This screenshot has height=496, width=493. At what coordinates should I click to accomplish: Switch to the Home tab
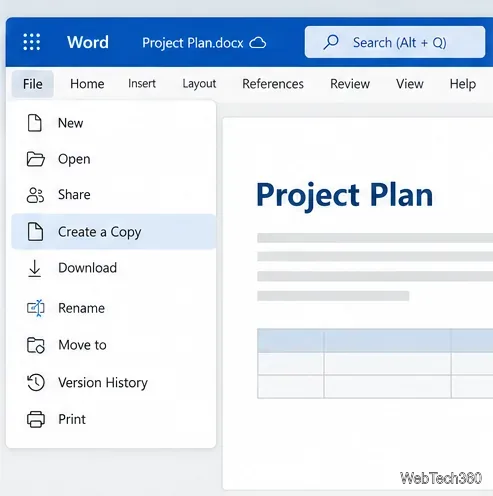(87, 84)
